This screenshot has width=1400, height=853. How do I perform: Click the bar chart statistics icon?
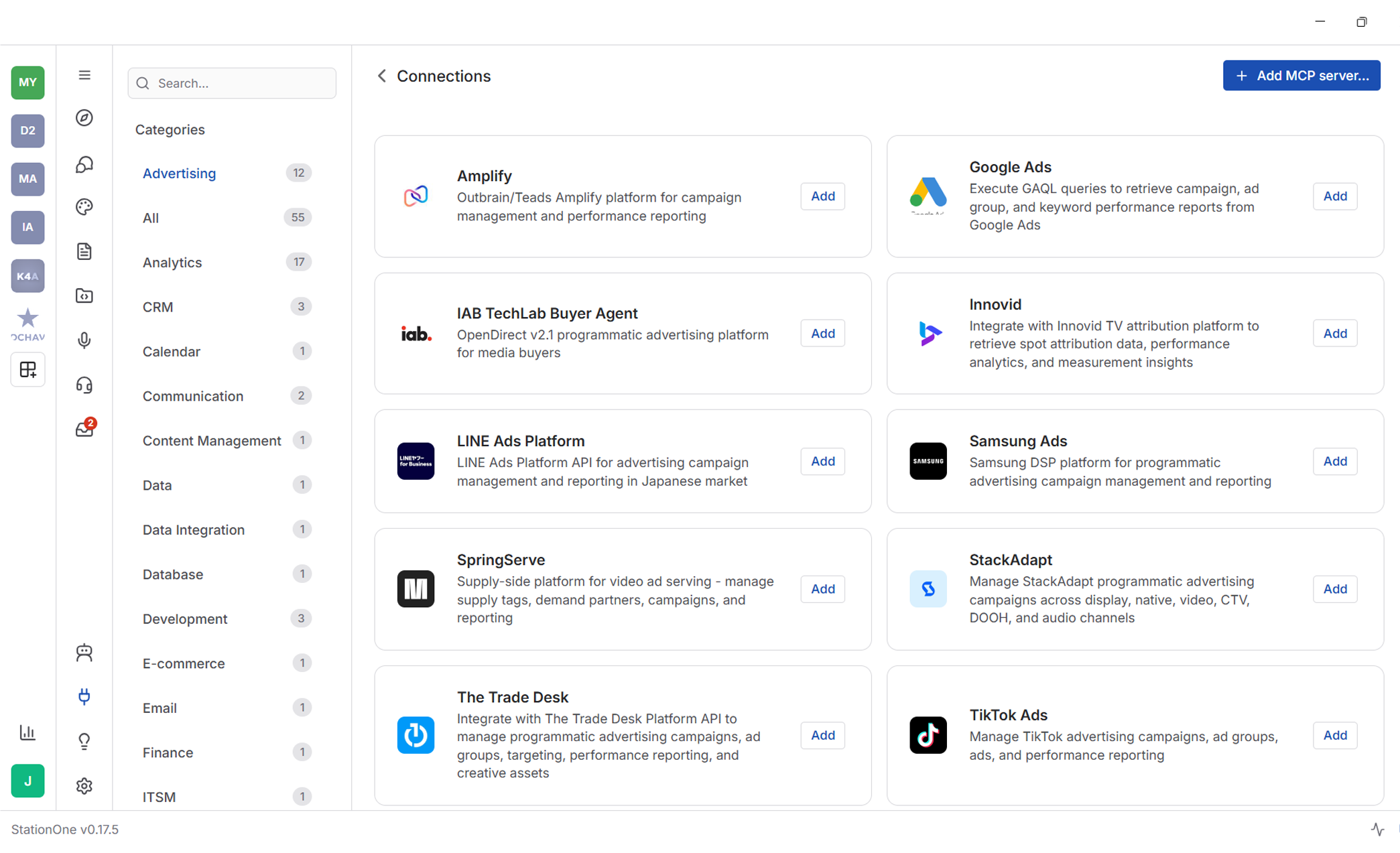(x=27, y=732)
